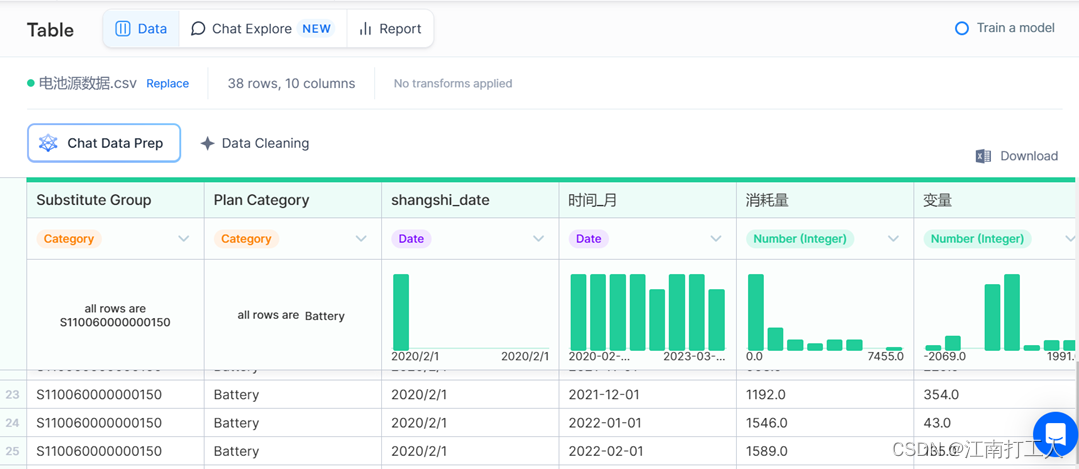
Task: Click No transforms applied text
Action: tap(453, 83)
